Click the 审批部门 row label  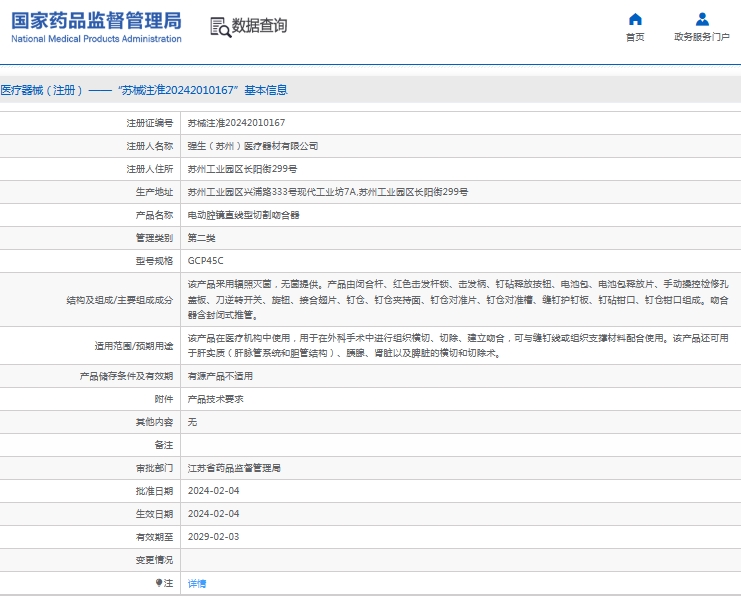coord(155,469)
